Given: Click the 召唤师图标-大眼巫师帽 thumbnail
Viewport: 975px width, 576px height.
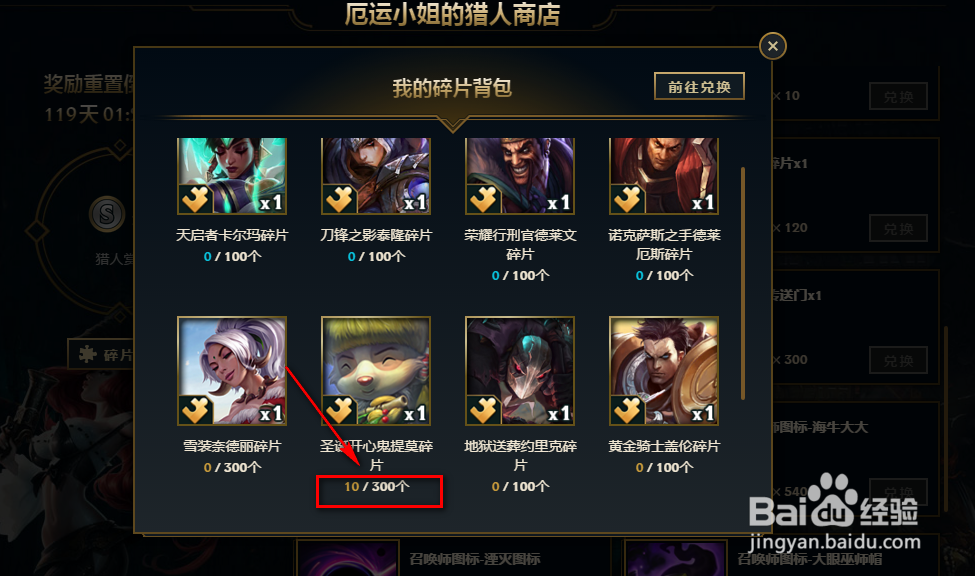Looking at the screenshot, I should click(676, 559).
